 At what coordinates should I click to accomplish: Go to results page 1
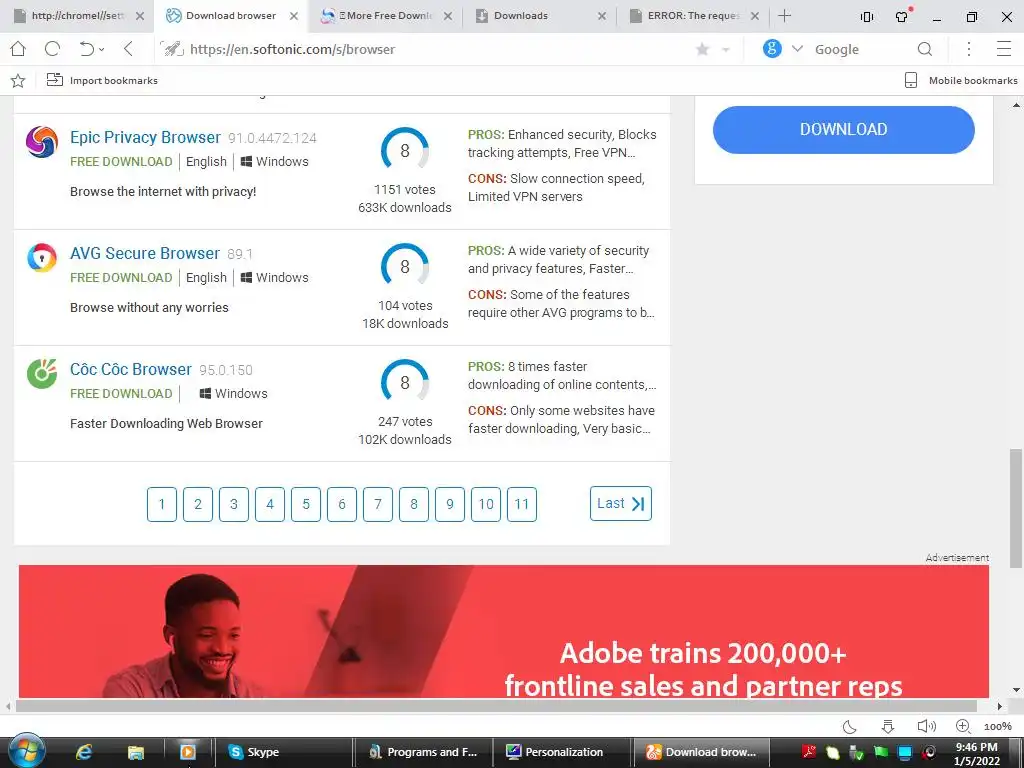[x=162, y=504]
